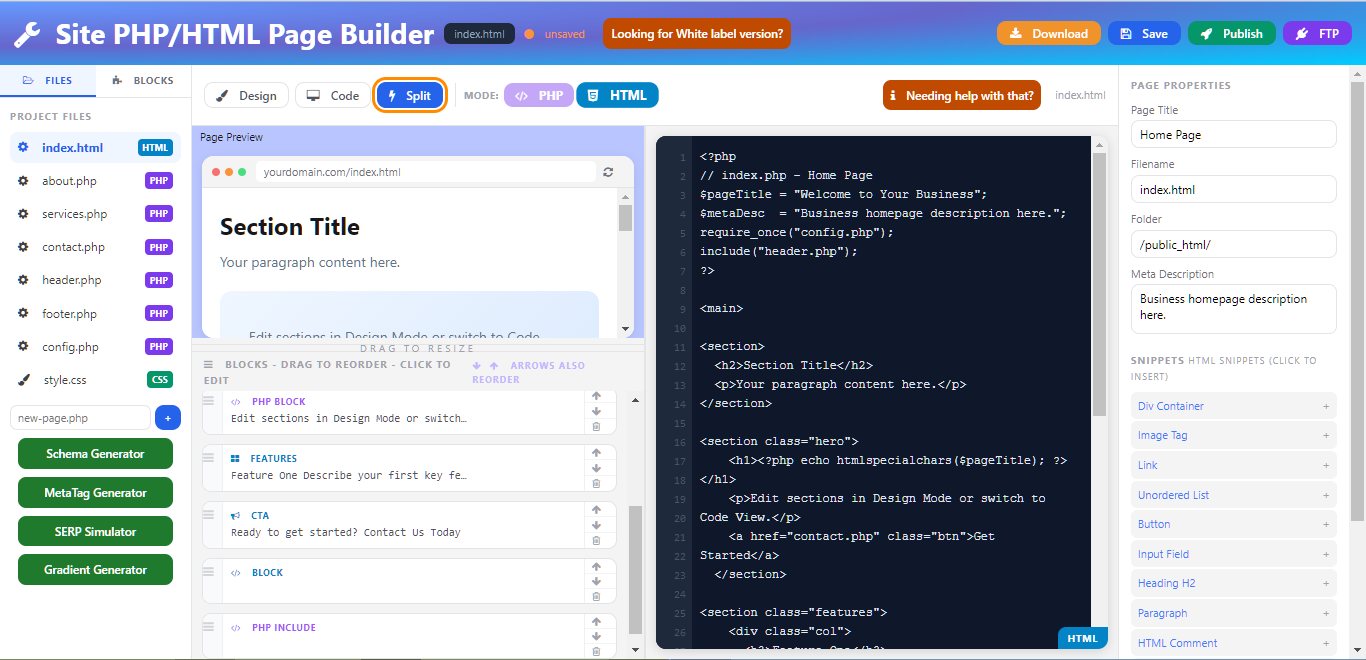The width and height of the screenshot is (1366, 660).
Task: Move the FEATURES block up
Action: 596,453
